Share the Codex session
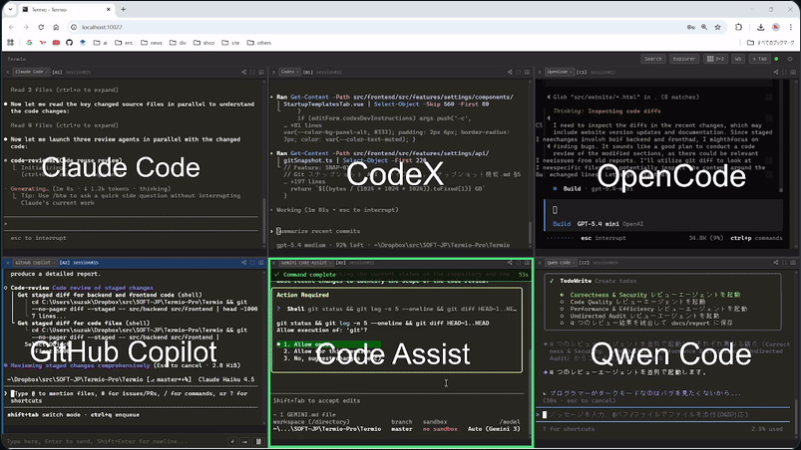Image resolution: width=801 pixels, height=450 pixels. (x=510, y=72)
